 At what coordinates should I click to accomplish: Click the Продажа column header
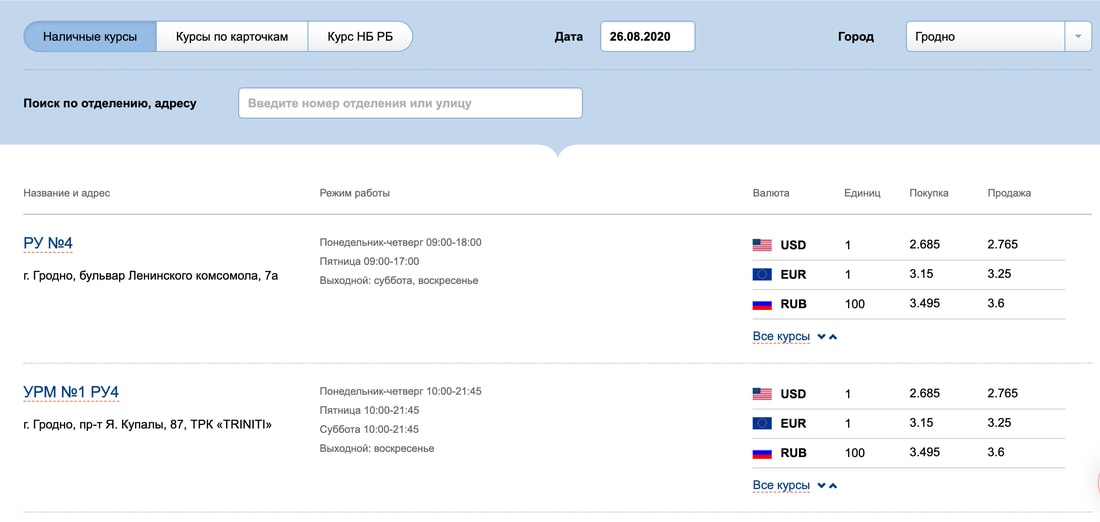click(1009, 193)
